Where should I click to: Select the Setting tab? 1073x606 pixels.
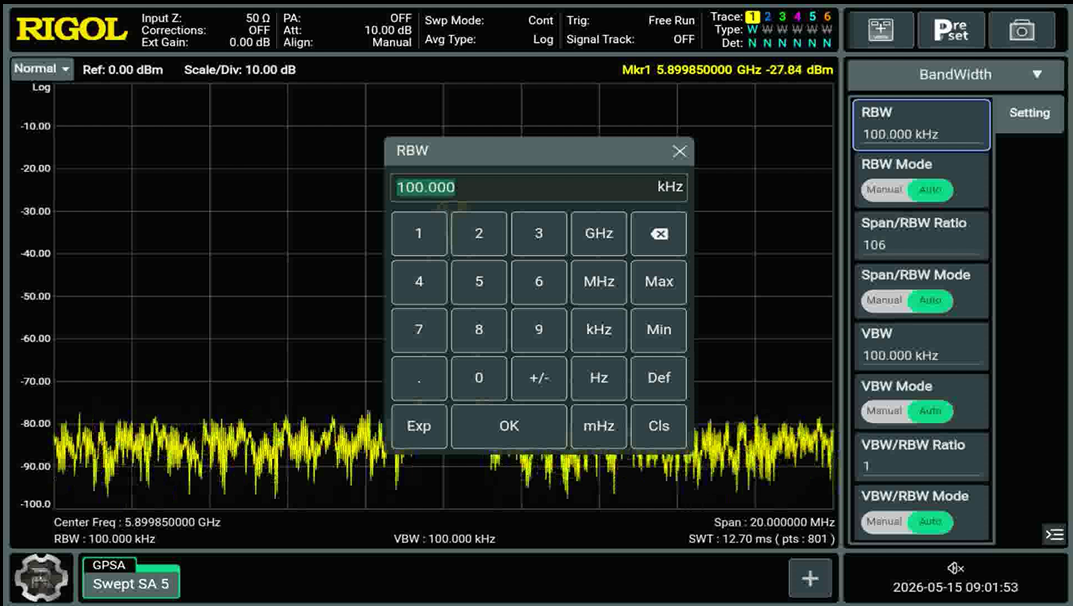(x=1029, y=114)
